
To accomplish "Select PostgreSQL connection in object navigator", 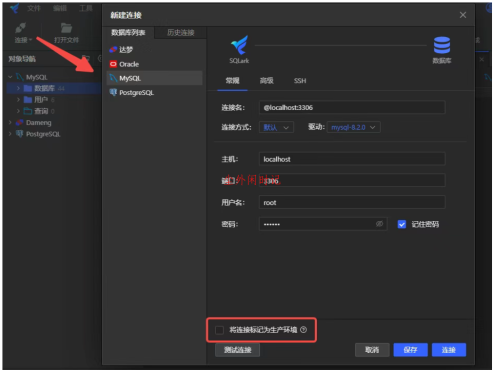I will [43, 134].
